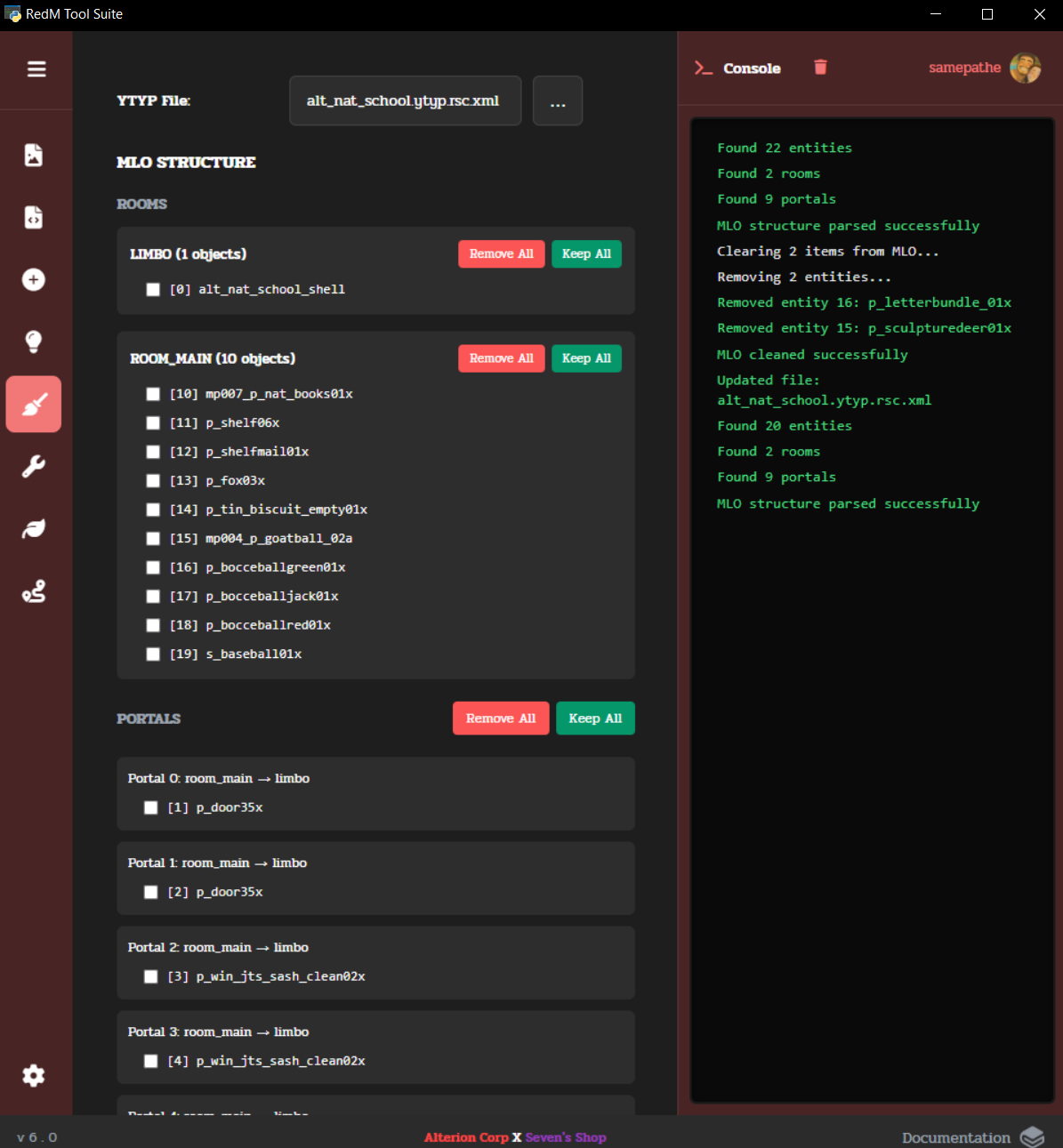Open the leaf icon tool in sidebar

tap(34, 529)
